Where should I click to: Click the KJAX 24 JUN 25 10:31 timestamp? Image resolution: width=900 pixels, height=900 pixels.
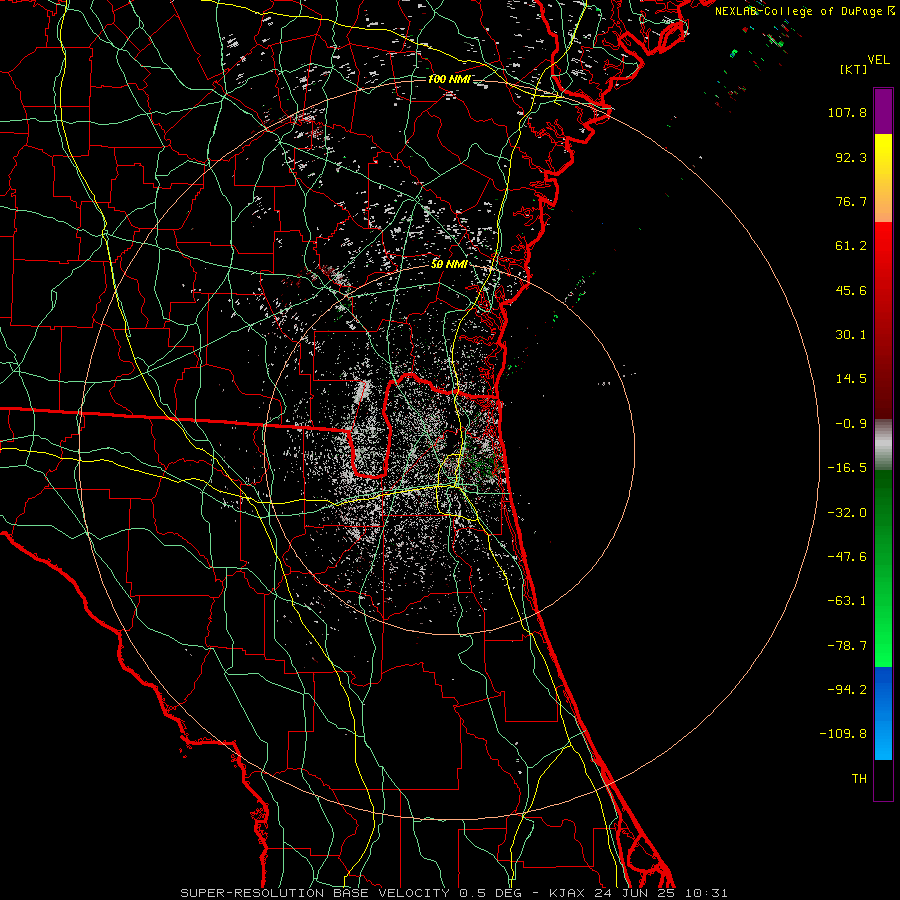(x=638, y=893)
